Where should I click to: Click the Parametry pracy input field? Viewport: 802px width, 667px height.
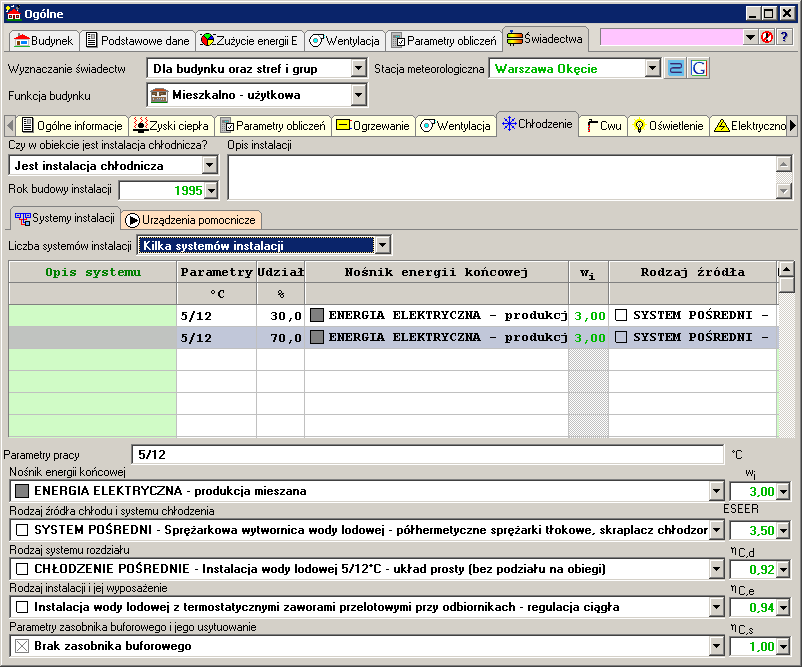[x=428, y=455]
